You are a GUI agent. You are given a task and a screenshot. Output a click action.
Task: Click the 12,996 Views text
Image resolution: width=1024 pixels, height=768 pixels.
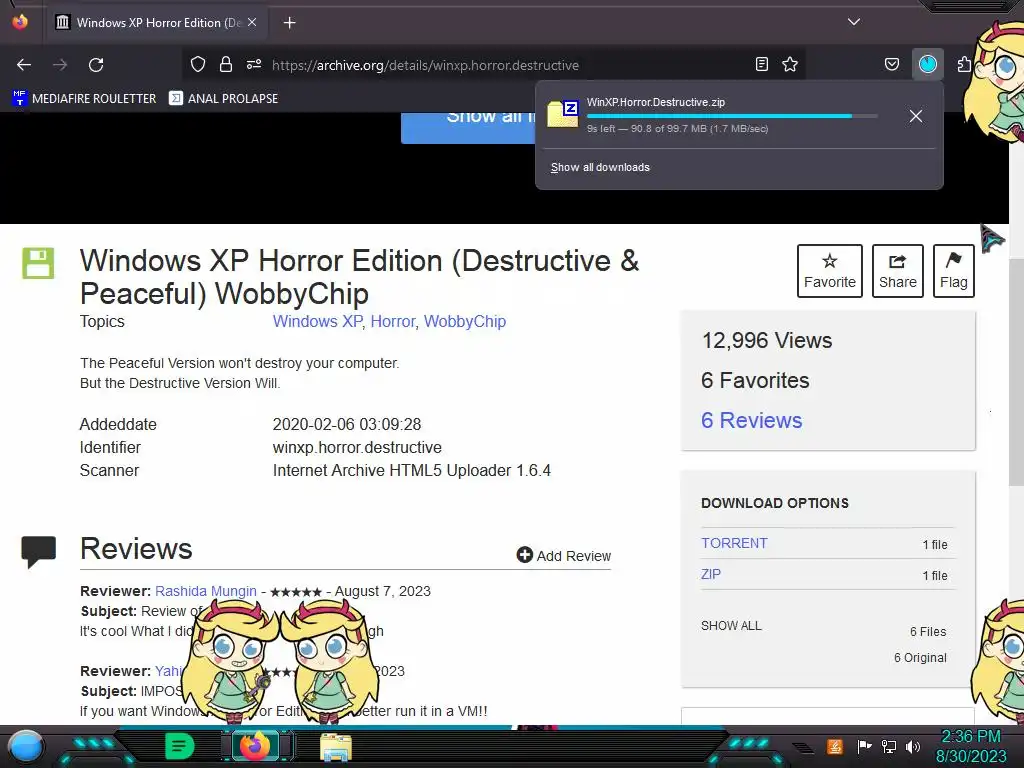(767, 340)
